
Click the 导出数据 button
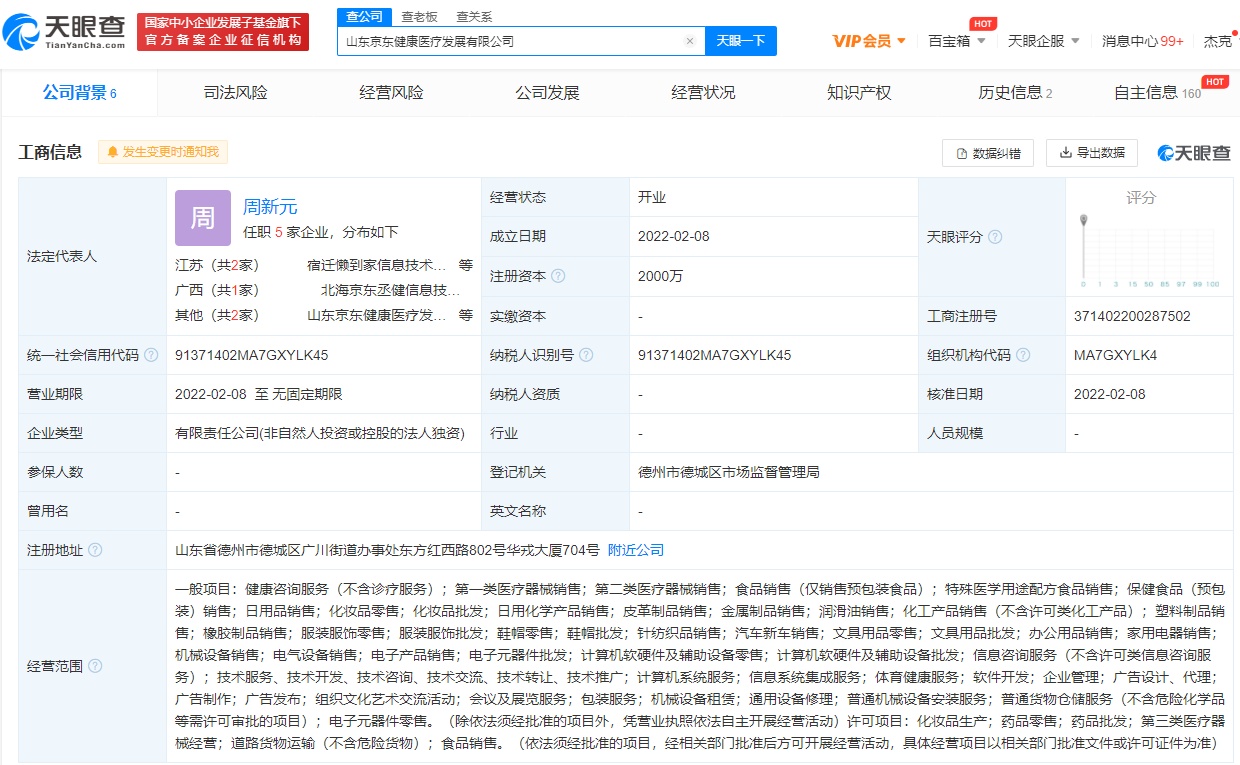coord(1092,153)
